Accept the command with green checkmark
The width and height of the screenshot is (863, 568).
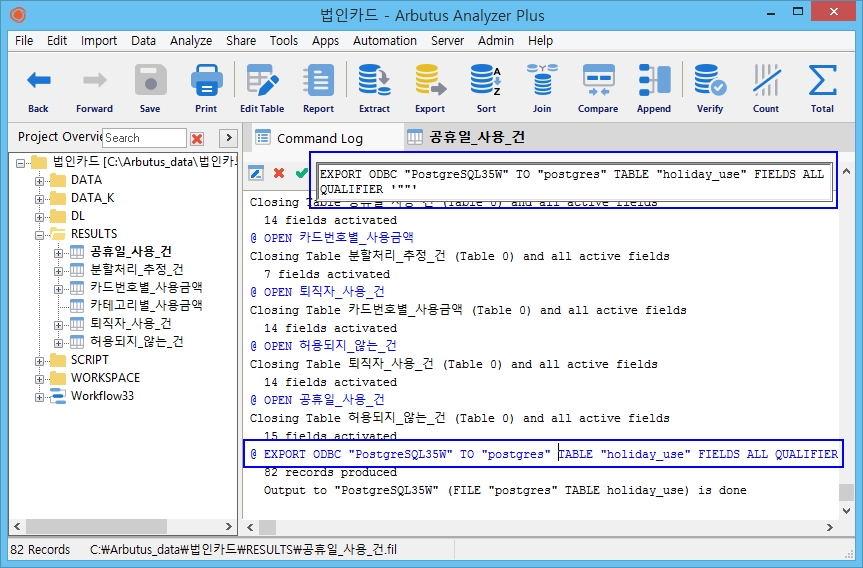click(x=301, y=173)
